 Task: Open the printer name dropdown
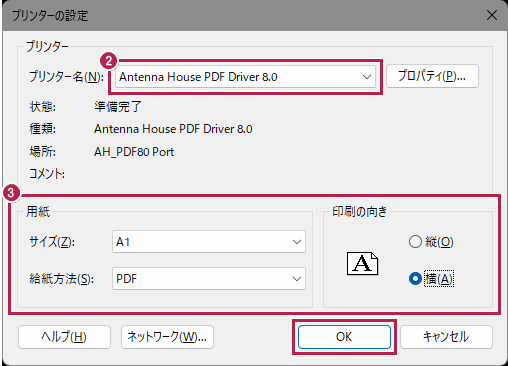click(x=245, y=77)
